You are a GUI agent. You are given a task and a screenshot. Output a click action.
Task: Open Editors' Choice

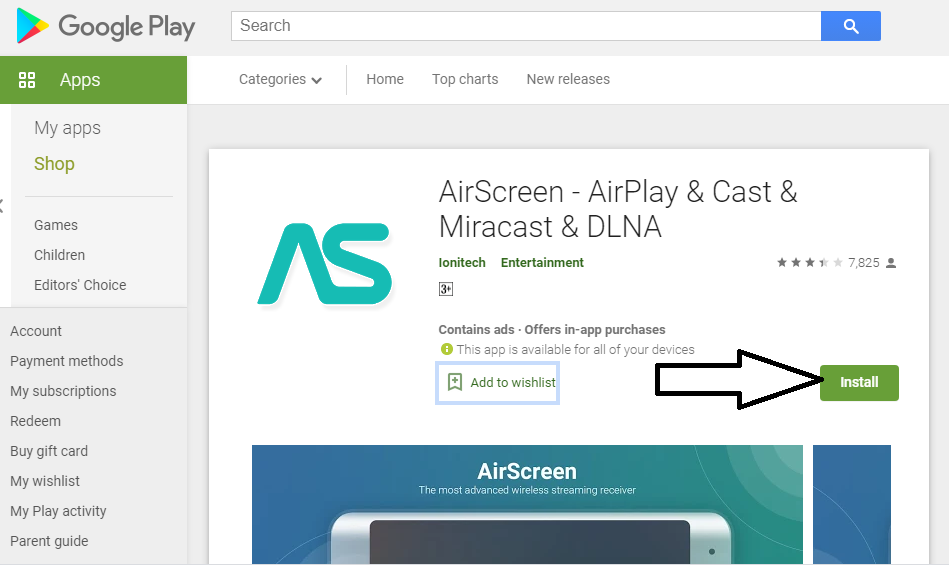click(80, 285)
